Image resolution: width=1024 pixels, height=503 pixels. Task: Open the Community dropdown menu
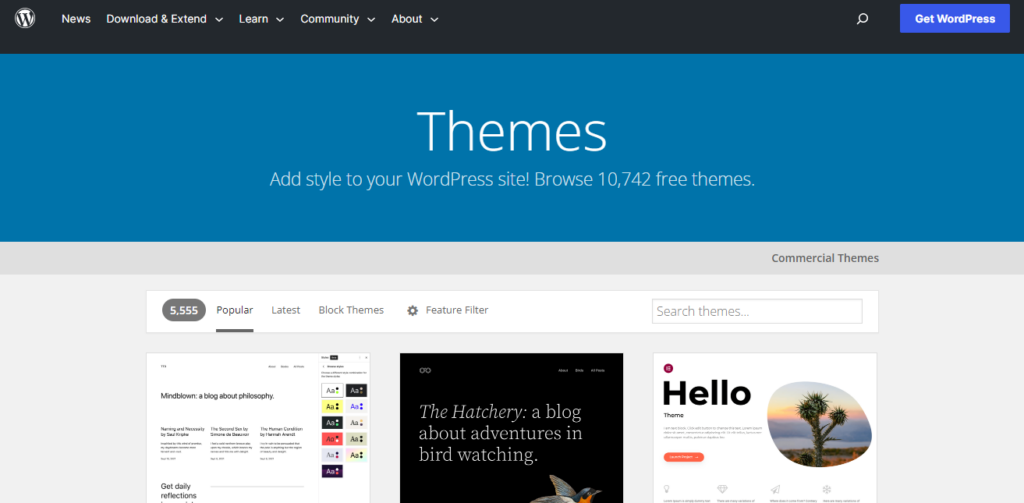337,19
